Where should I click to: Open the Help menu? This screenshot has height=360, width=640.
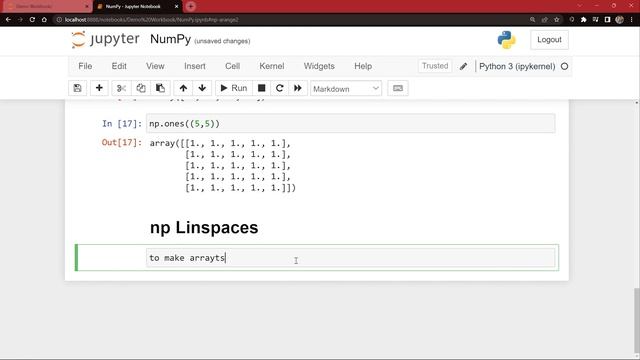coord(363,66)
